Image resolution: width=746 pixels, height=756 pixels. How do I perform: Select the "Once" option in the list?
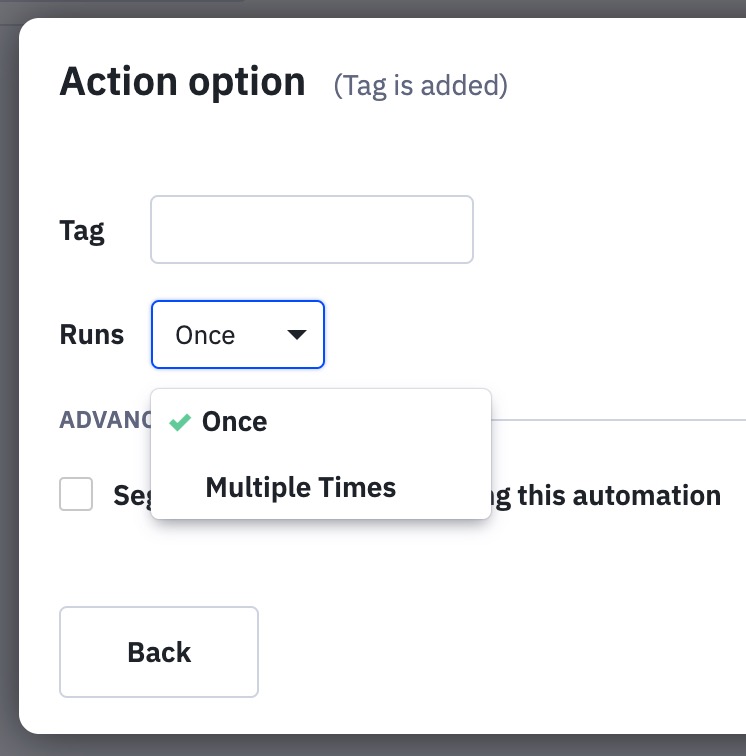point(234,422)
